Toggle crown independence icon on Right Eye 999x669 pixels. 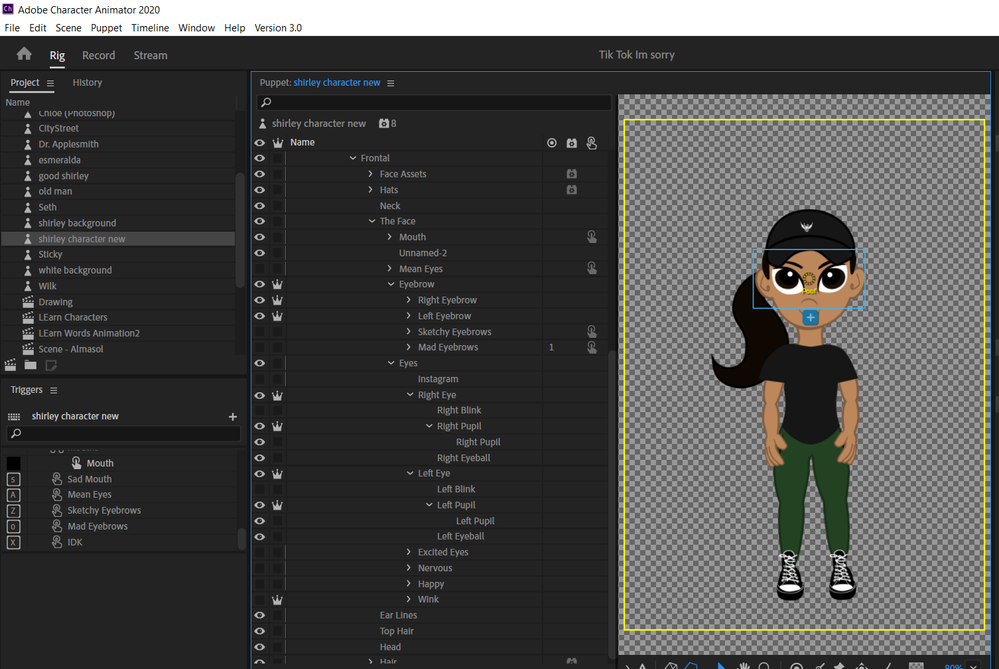[277, 395]
